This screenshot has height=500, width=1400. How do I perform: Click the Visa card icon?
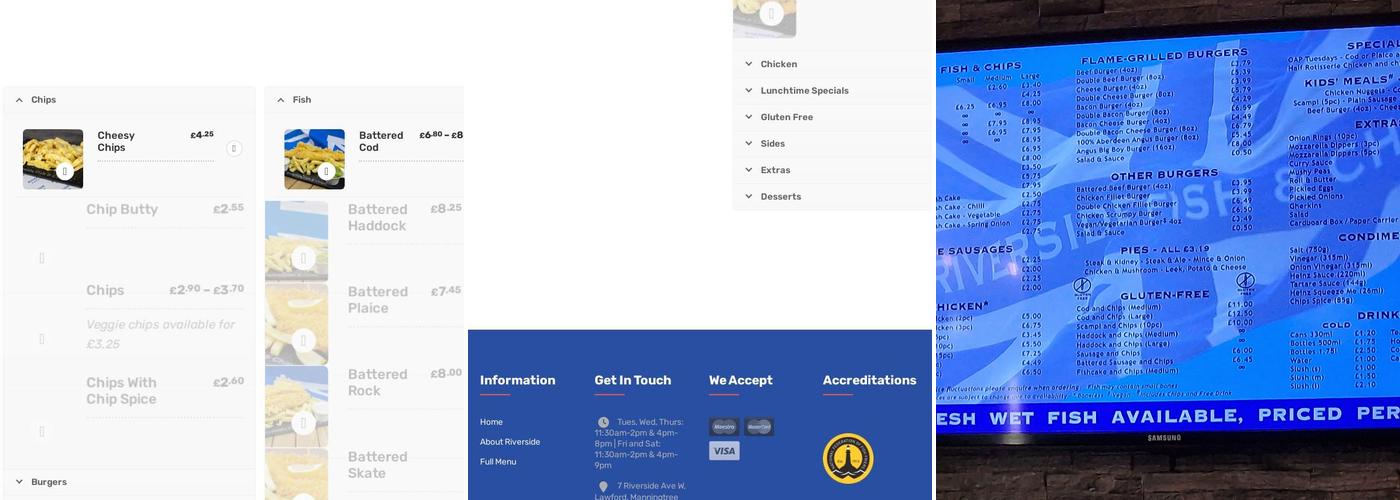[x=724, y=451]
